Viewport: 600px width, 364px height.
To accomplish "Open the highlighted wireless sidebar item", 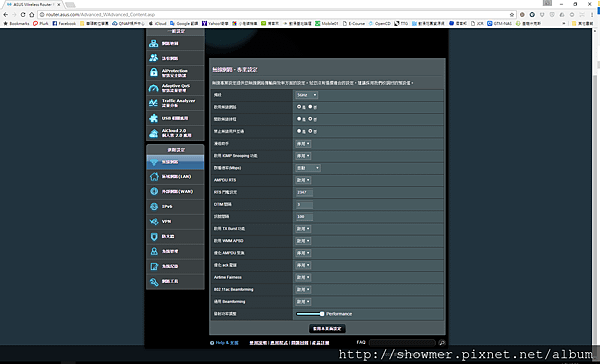I will (x=175, y=162).
